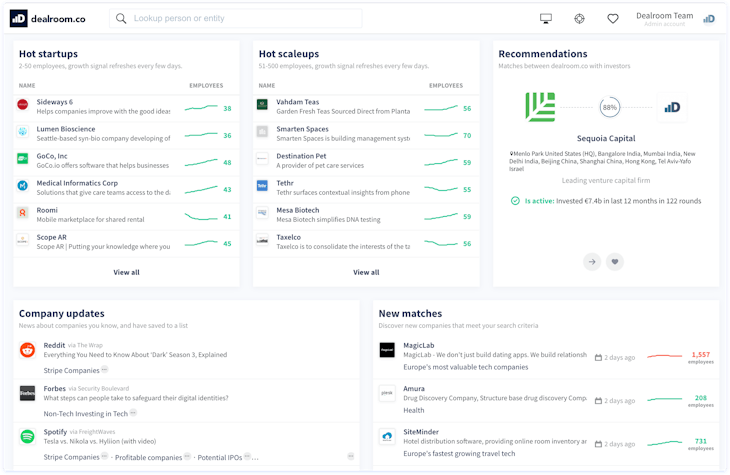Open the monitor dashboard icon
Image resolution: width=730 pixels, height=475 pixels.
546,19
